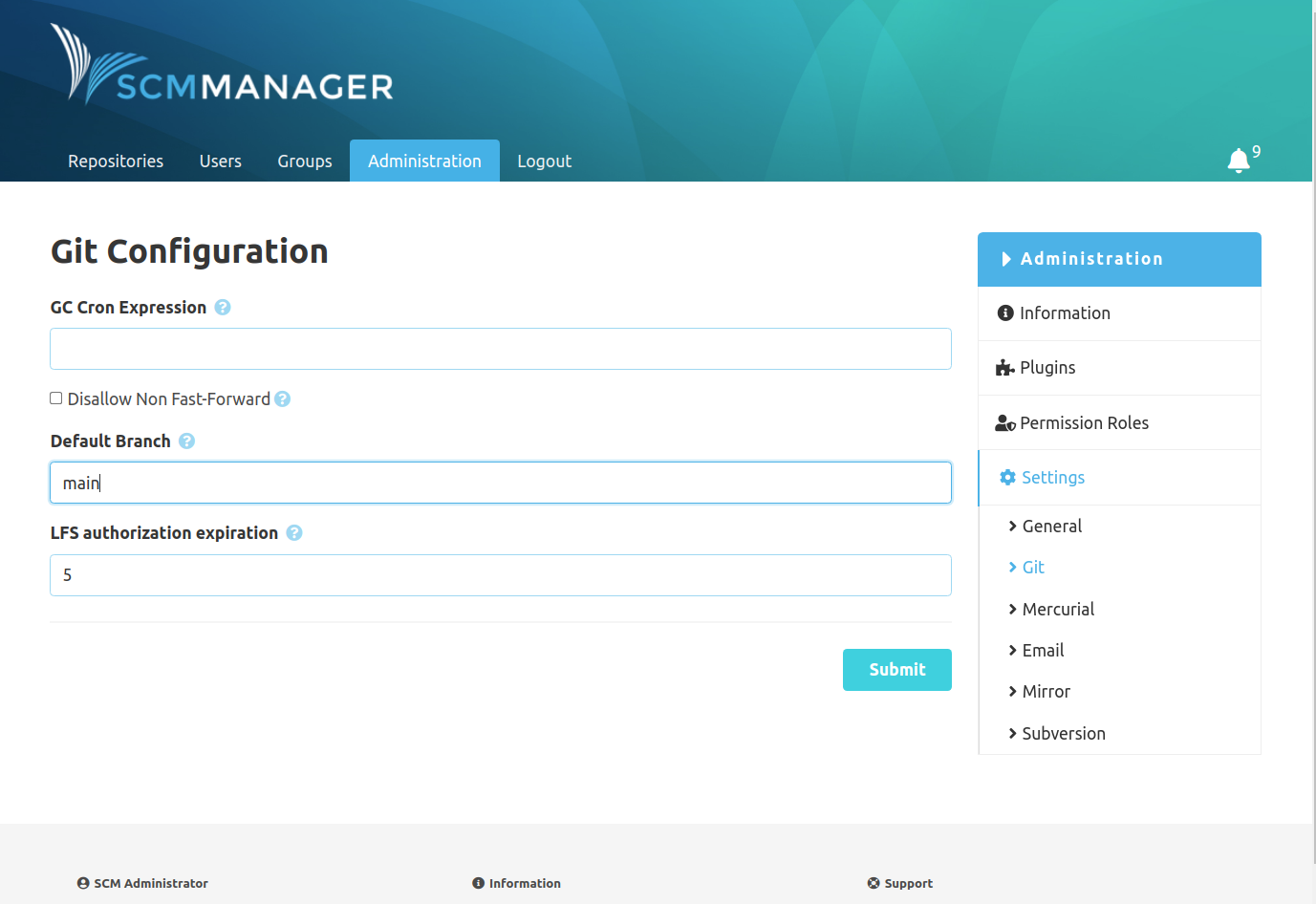Open the Support link in footer
The image size is (1316, 904).
899,883
